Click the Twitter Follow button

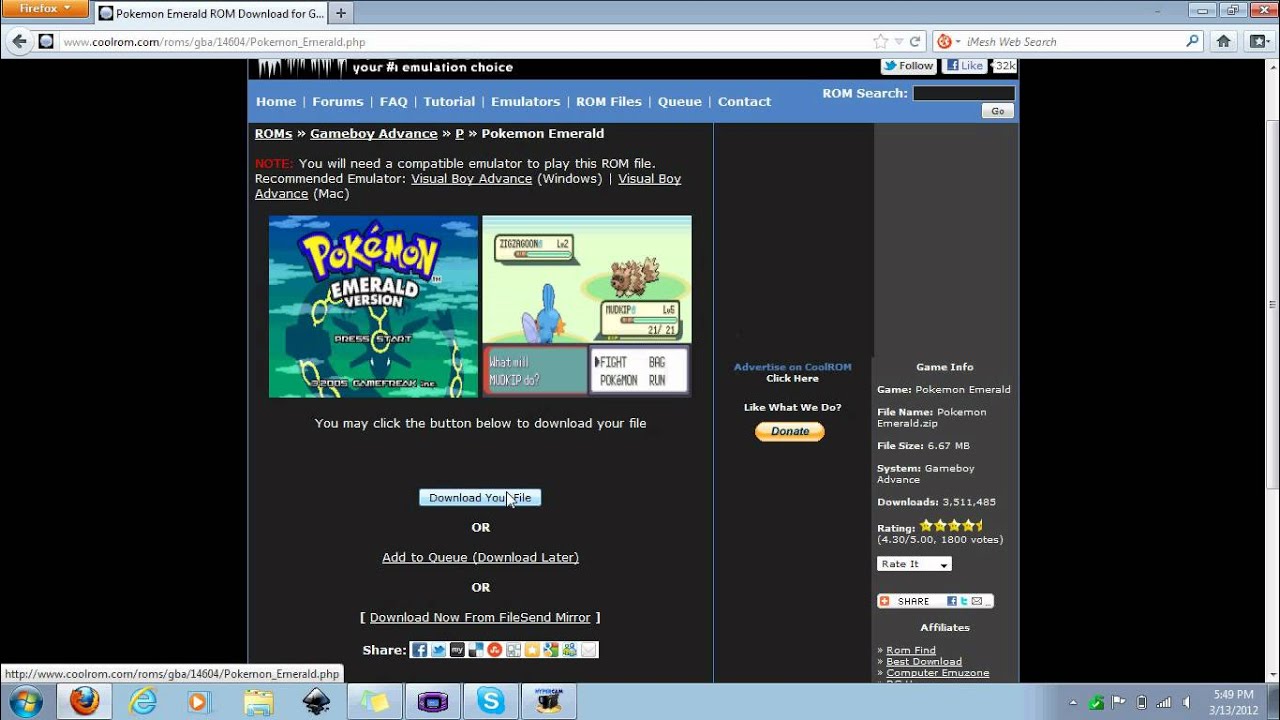tap(908, 66)
